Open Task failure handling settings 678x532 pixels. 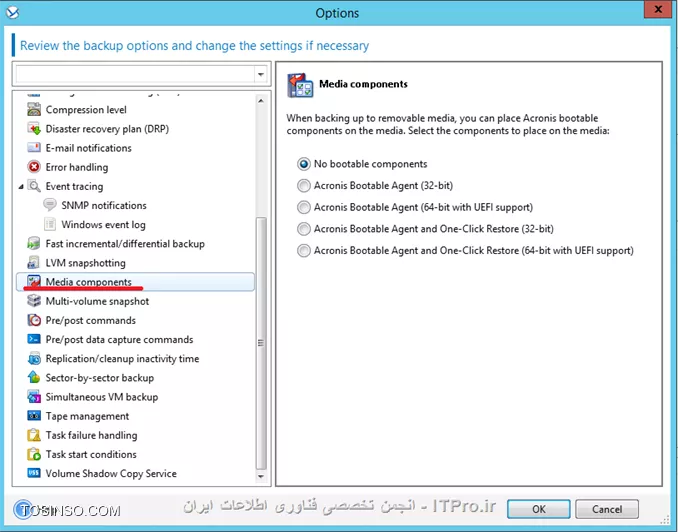click(92, 435)
